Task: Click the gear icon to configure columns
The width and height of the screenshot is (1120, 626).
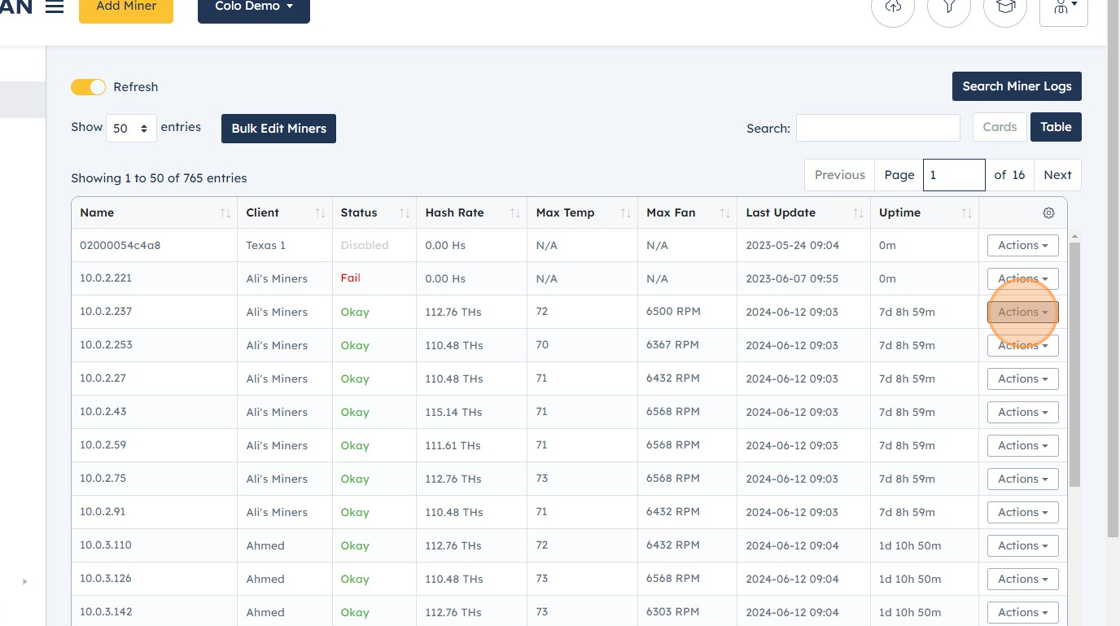Action: click(x=1047, y=212)
